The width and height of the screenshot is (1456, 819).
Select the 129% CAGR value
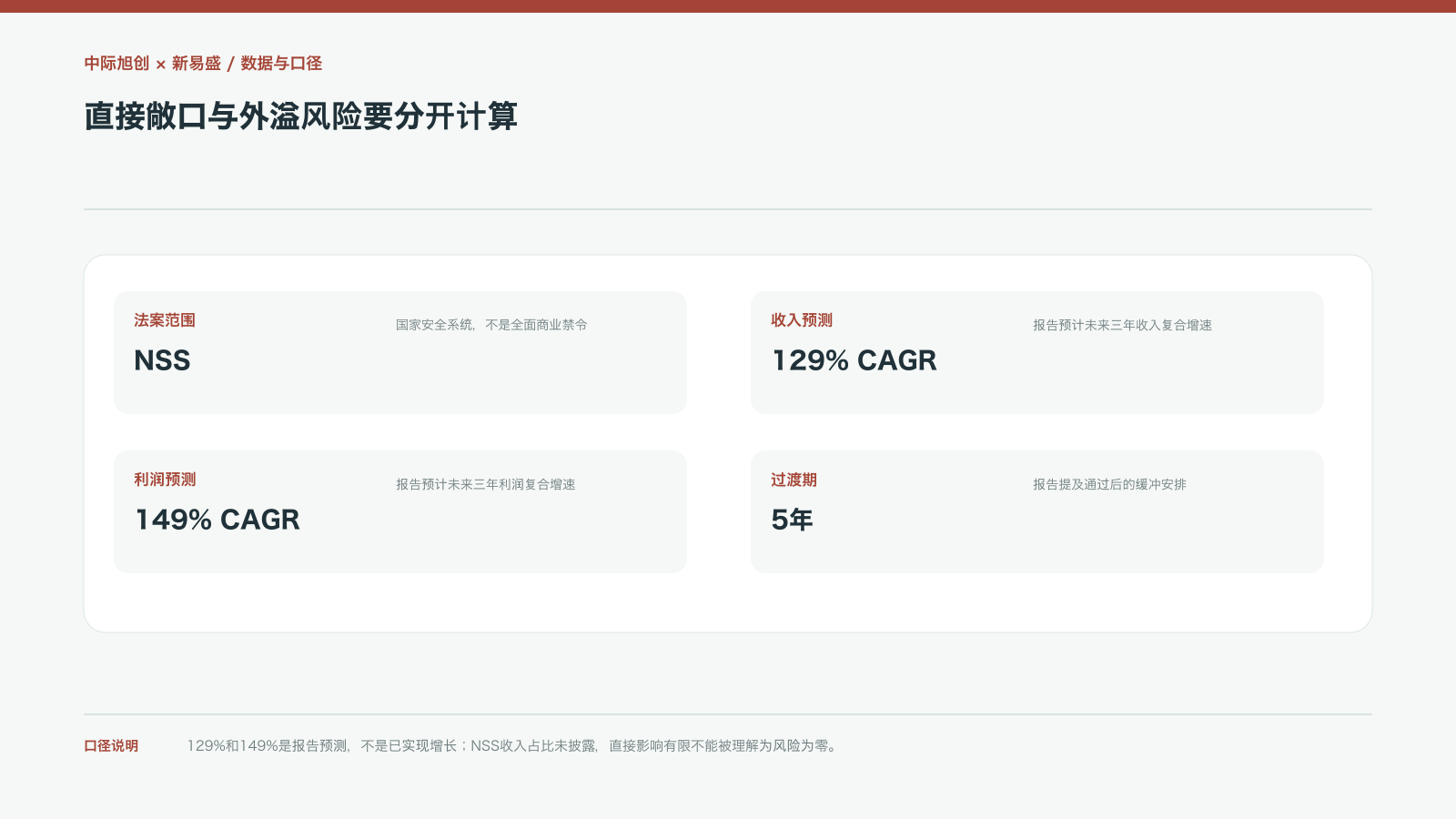(854, 360)
